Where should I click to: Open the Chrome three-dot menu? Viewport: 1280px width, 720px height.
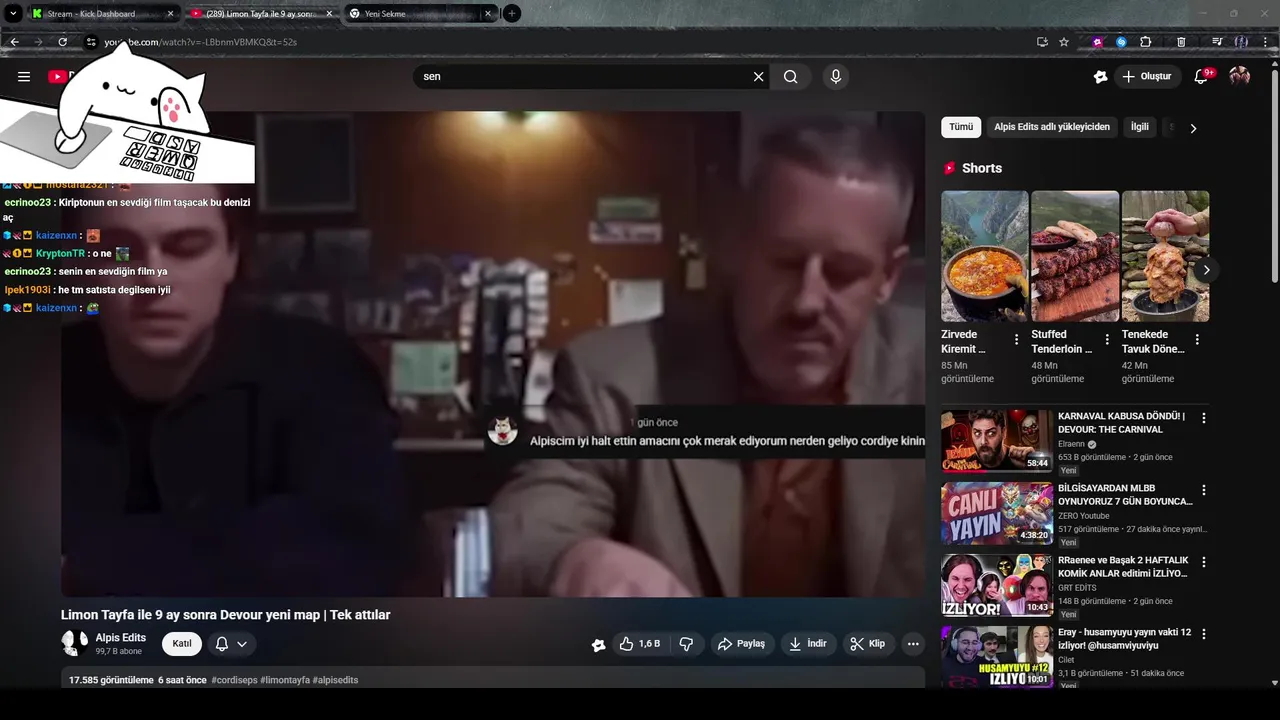pos(1266,42)
